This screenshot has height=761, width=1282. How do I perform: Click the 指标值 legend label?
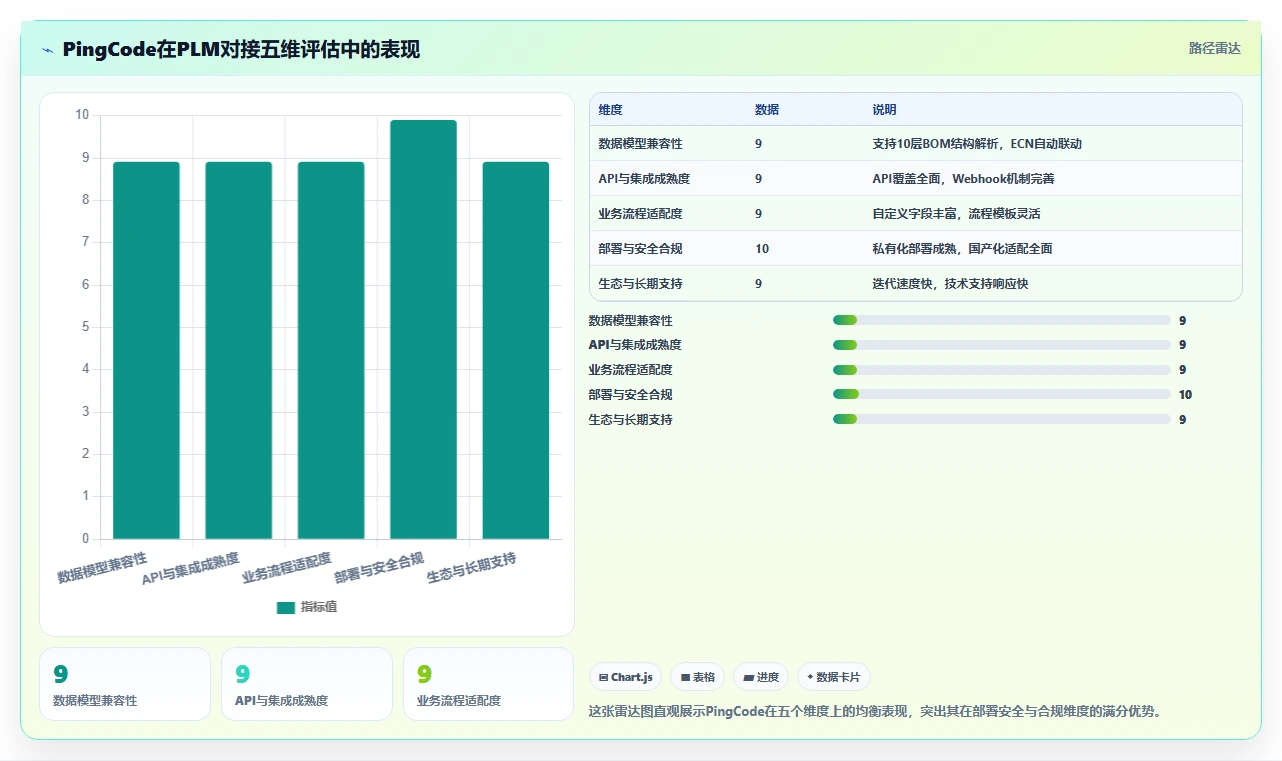coord(319,607)
